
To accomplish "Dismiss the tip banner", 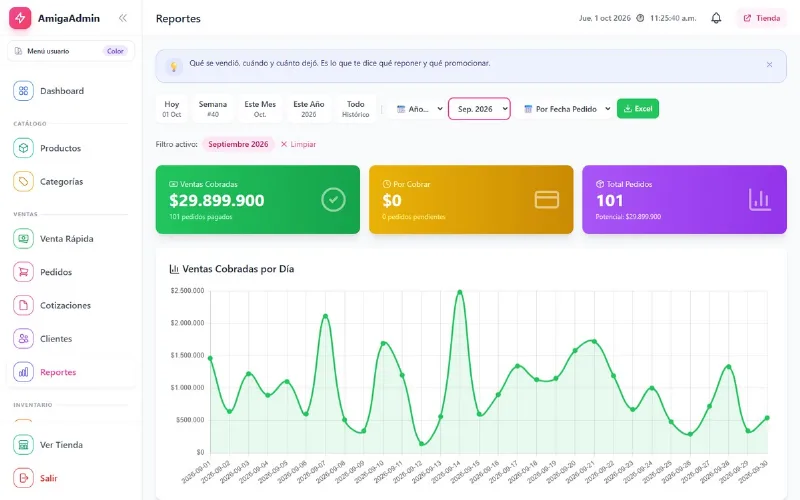I will coord(769,65).
